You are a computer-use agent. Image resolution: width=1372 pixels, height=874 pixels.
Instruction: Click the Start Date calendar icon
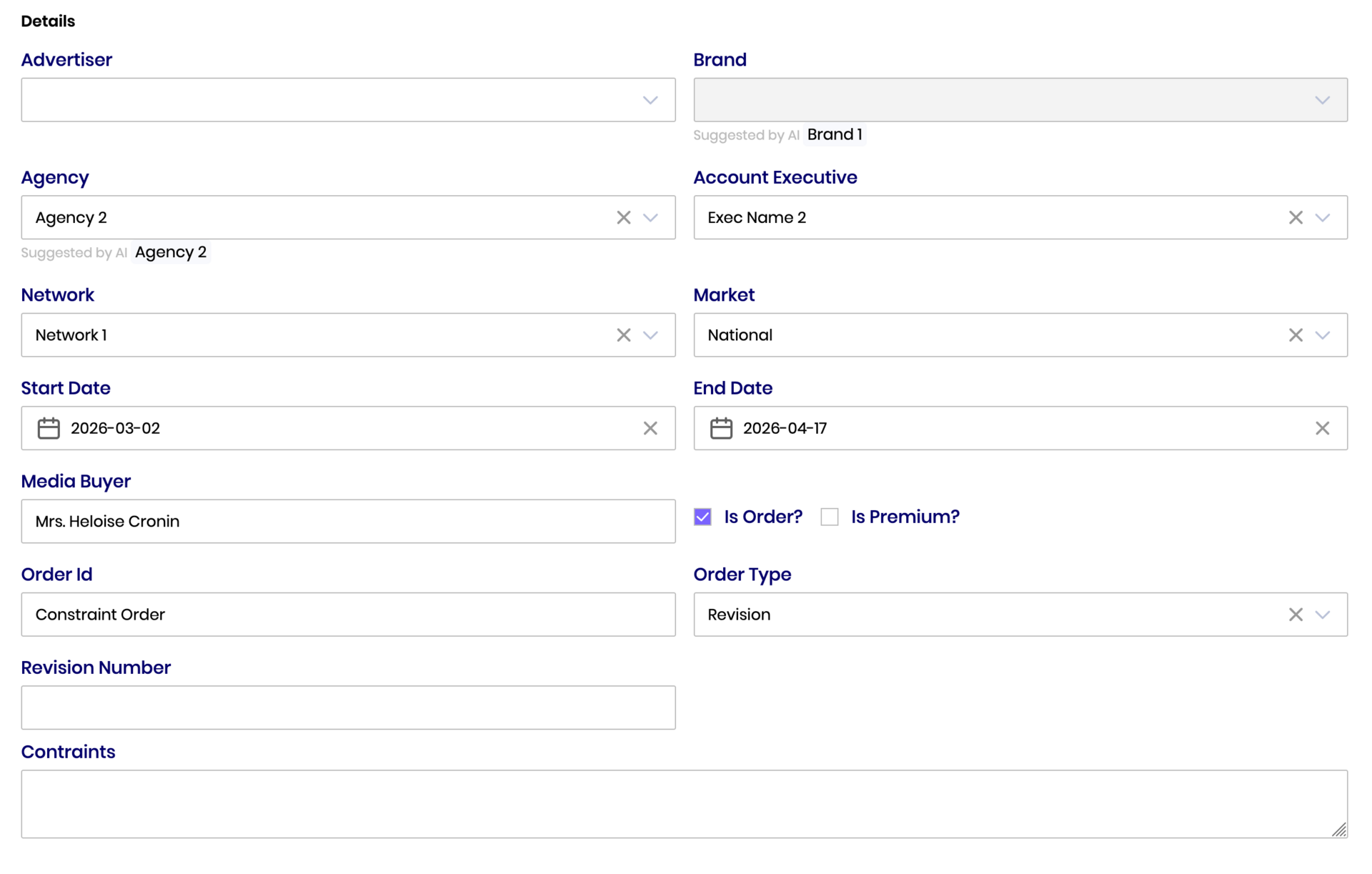point(49,428)
